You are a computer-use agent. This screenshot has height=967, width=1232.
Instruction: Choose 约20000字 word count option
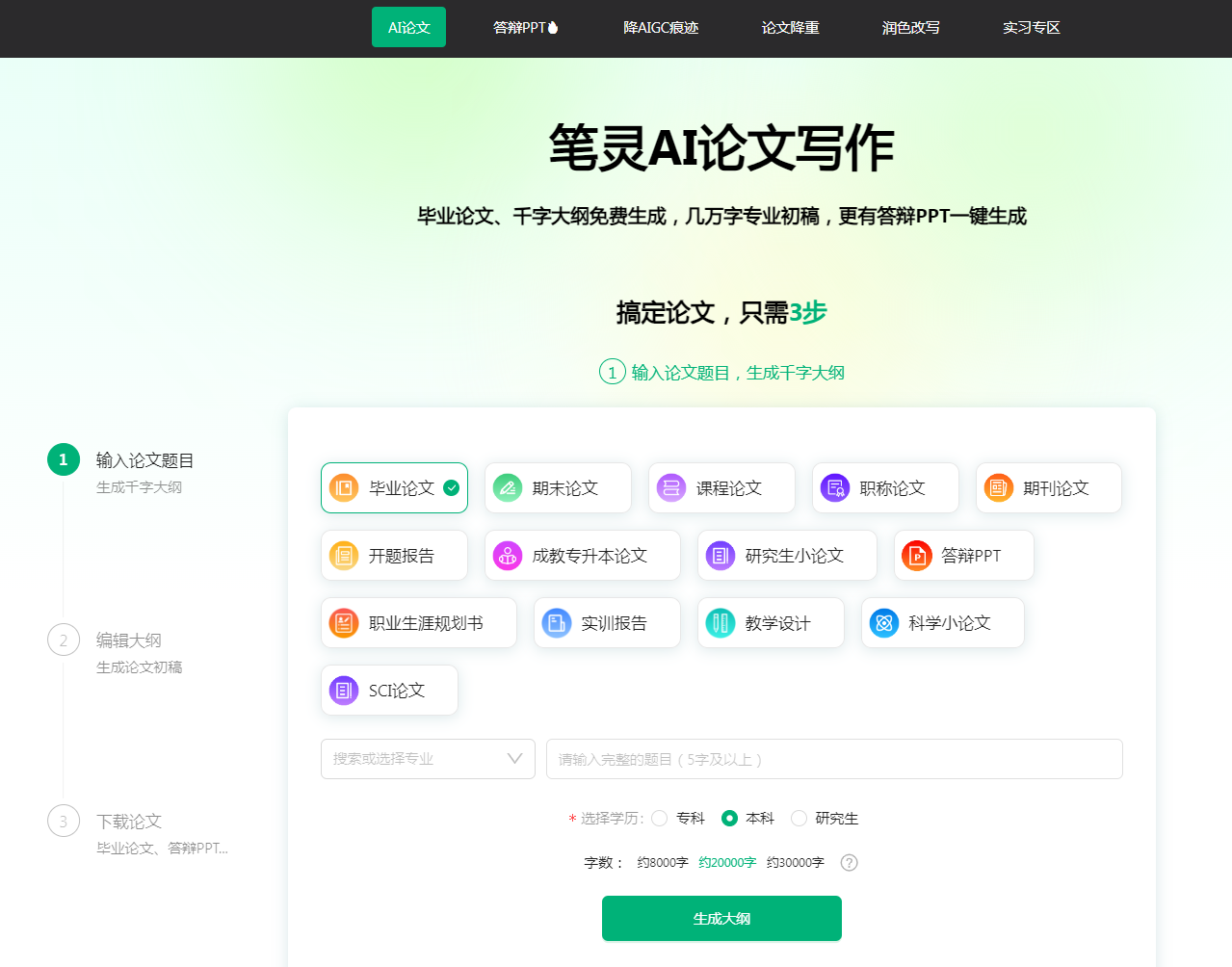point(727,863)
